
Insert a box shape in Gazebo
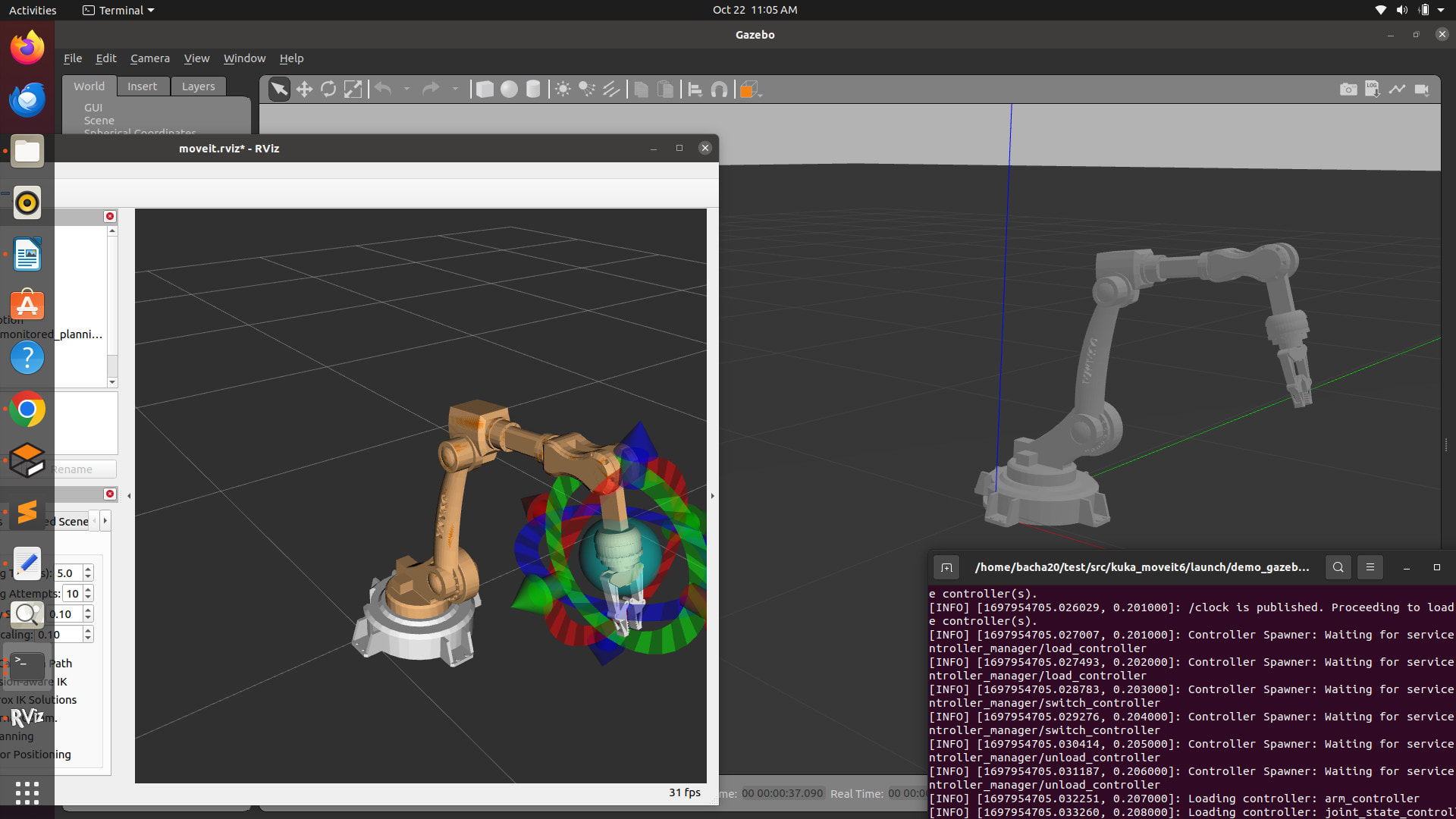pos(485,89)
